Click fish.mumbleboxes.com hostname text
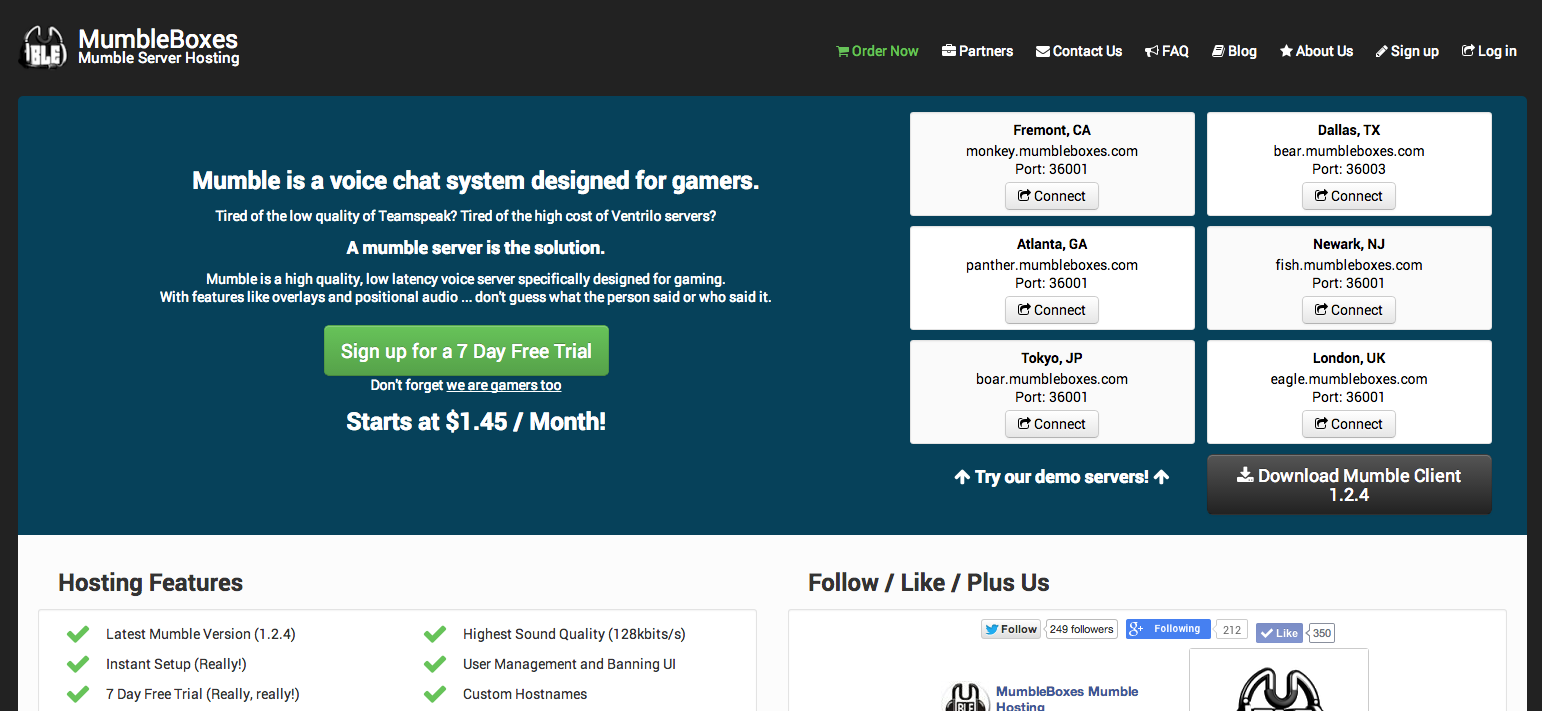 click(x=1349, y=265)
